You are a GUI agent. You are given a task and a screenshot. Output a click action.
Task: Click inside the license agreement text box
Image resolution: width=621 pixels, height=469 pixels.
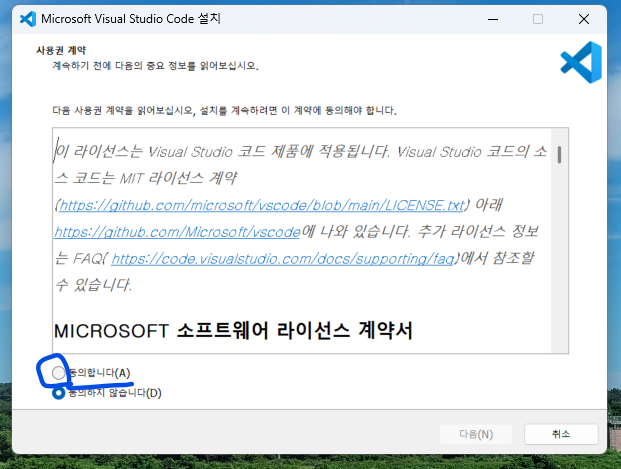click(310, 240)
